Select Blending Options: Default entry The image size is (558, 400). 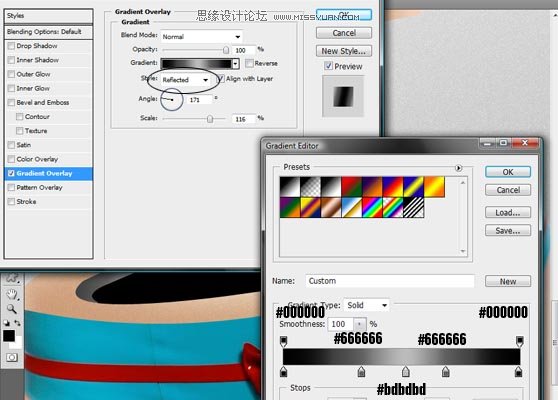pos(48,32)
